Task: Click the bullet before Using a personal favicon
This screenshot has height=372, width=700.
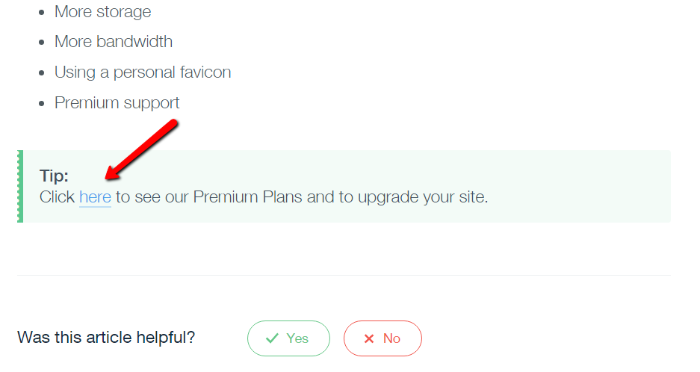Action: coord(42,73)
